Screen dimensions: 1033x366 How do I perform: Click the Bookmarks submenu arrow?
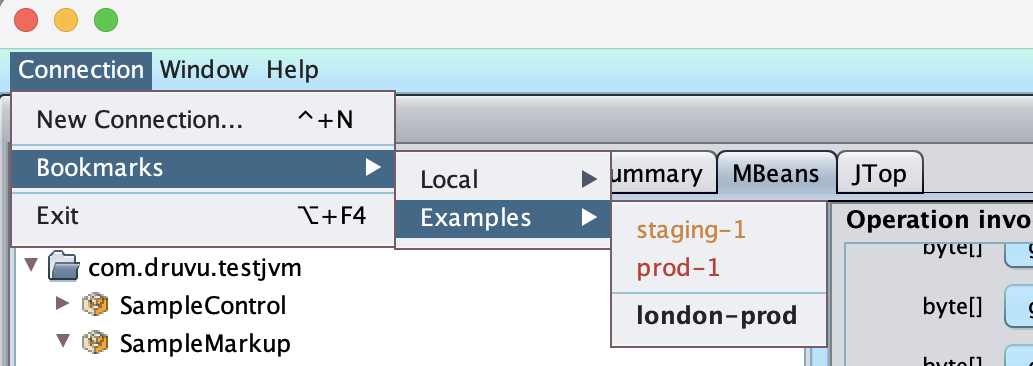coord(374,168)
